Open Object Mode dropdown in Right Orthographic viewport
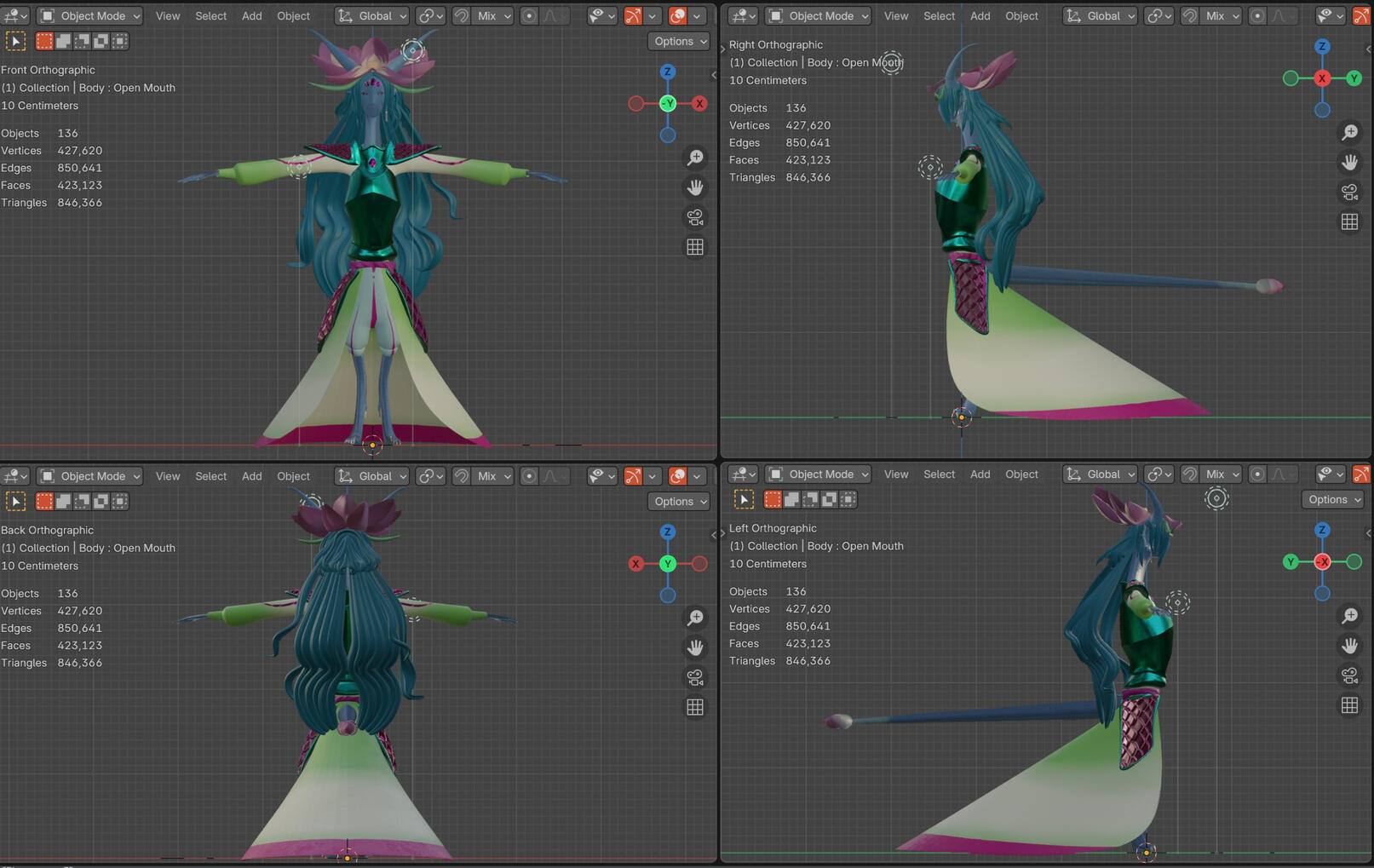The width and height of the screenshot is (1374, 868). click(x=818, y=16)
